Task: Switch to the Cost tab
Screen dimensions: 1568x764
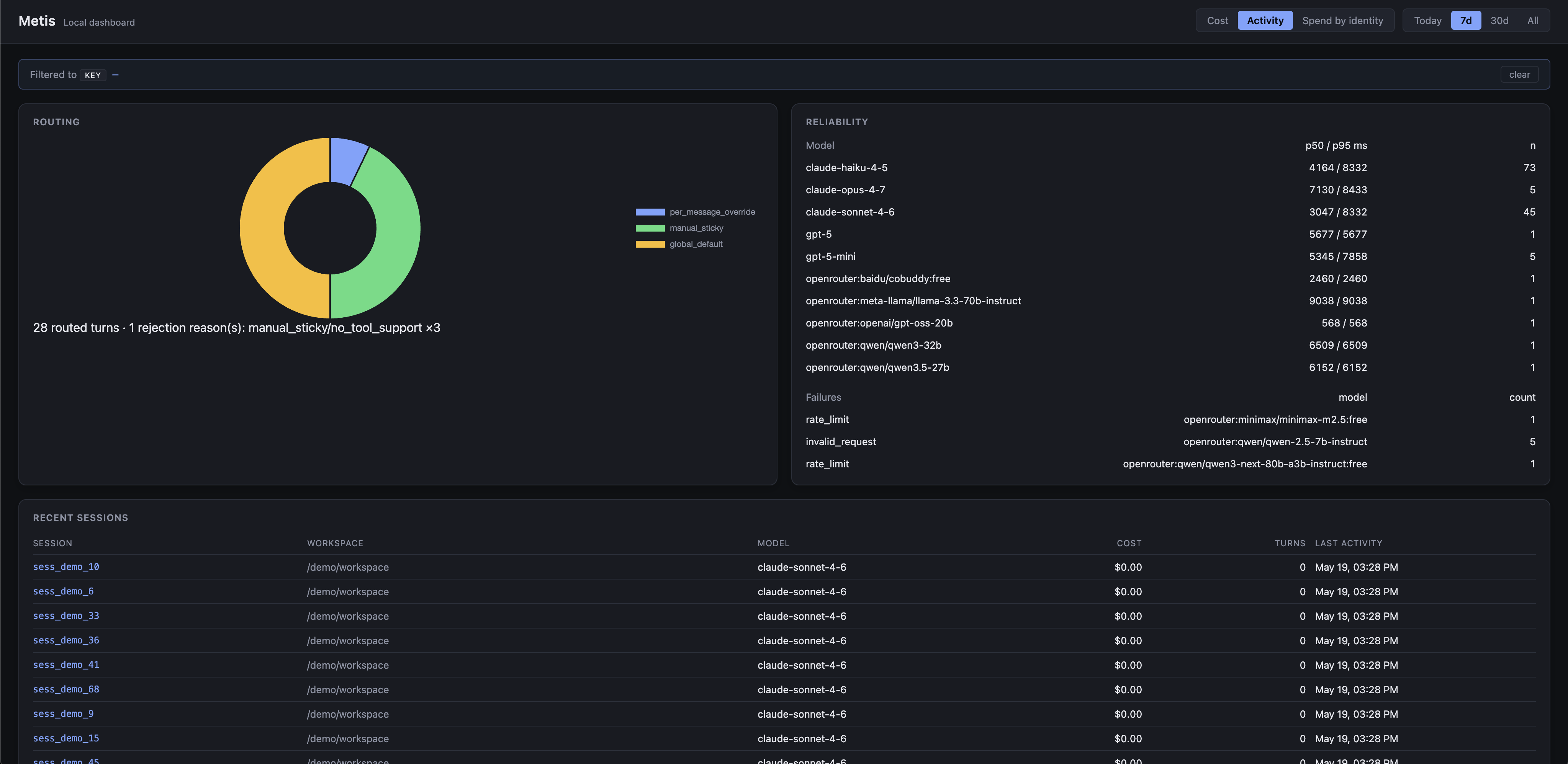Action: click(1218, 21)
